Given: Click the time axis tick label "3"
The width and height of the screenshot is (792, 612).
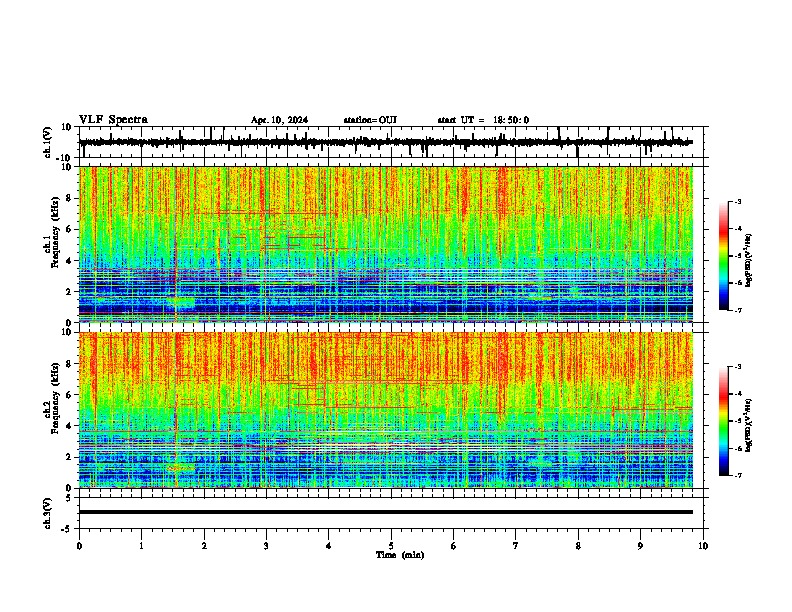Looking at the screenshot, I should coord(266,546).
